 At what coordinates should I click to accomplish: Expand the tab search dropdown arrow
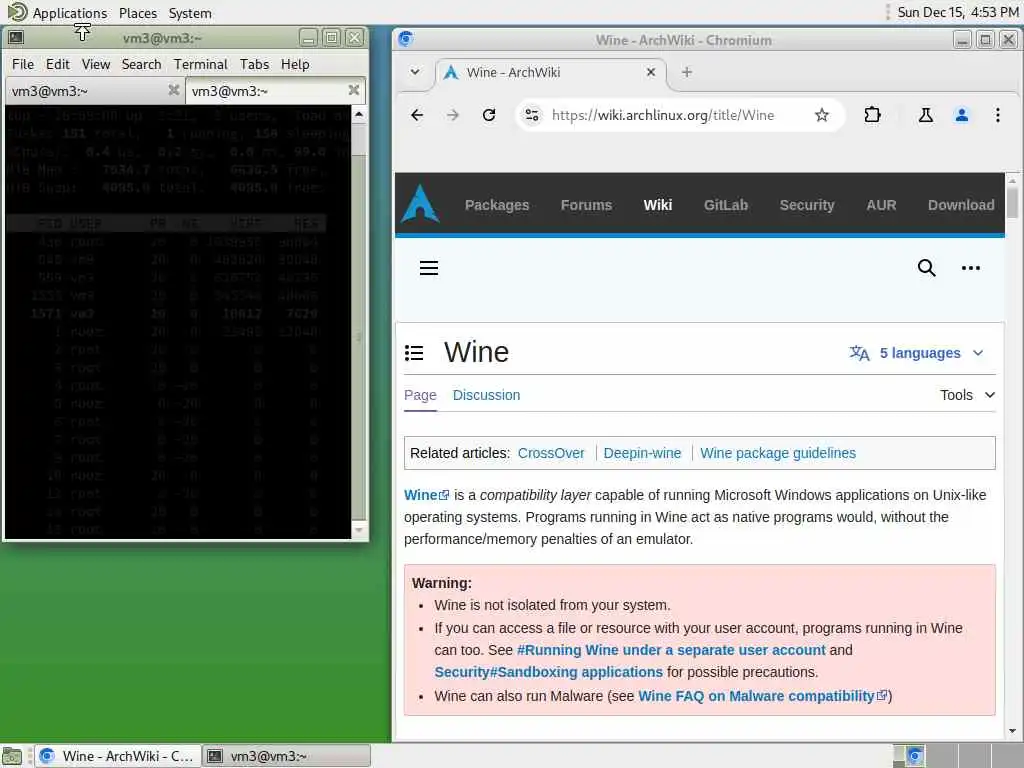pyautogui.click(x=415, y=72)
